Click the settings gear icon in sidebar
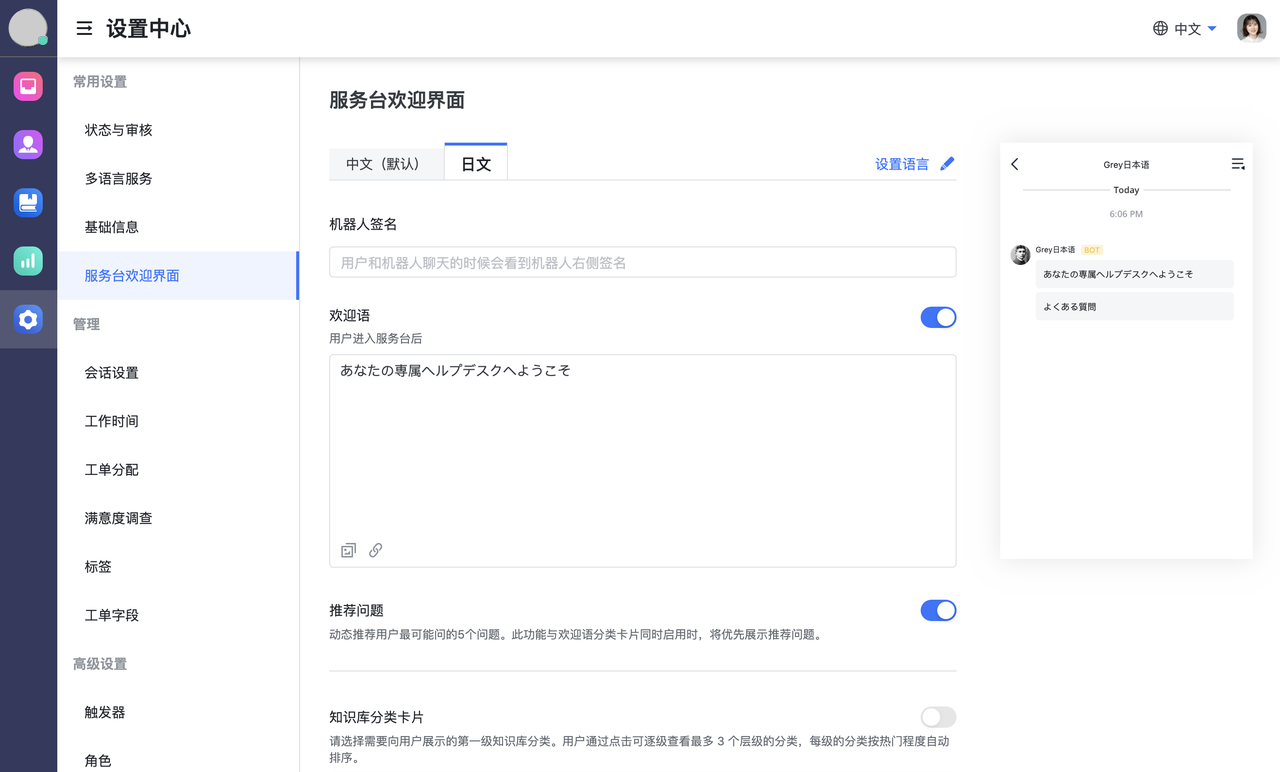This screenshot has height=772, width=1280. [x=27, y=319]
